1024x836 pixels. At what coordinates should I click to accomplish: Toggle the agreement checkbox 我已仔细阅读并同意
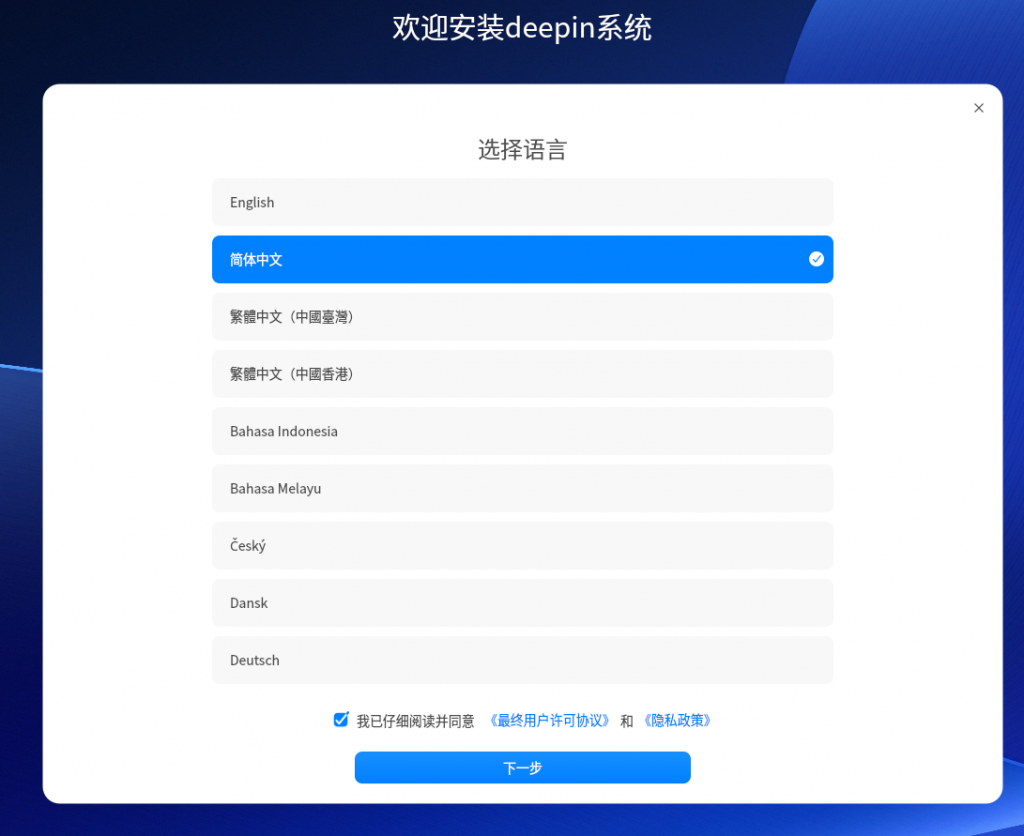(341, 720)
